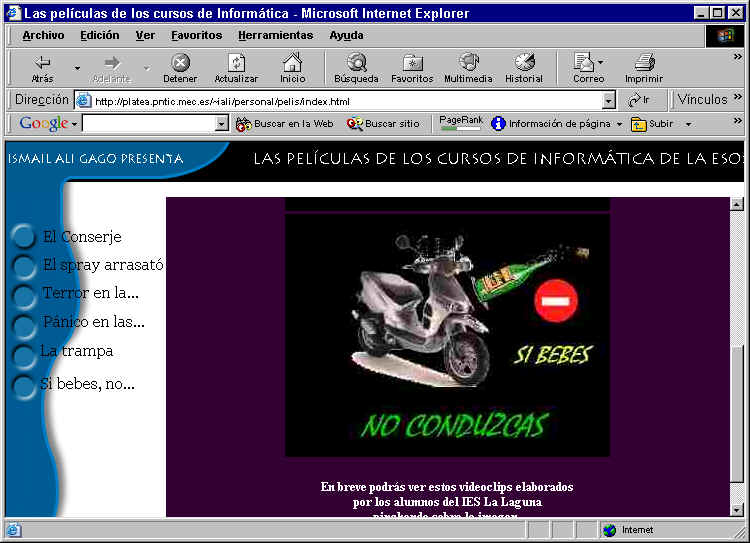Open the Búsqueda search panel
This screenshot has width=750, height=543.
pos(356,68)
